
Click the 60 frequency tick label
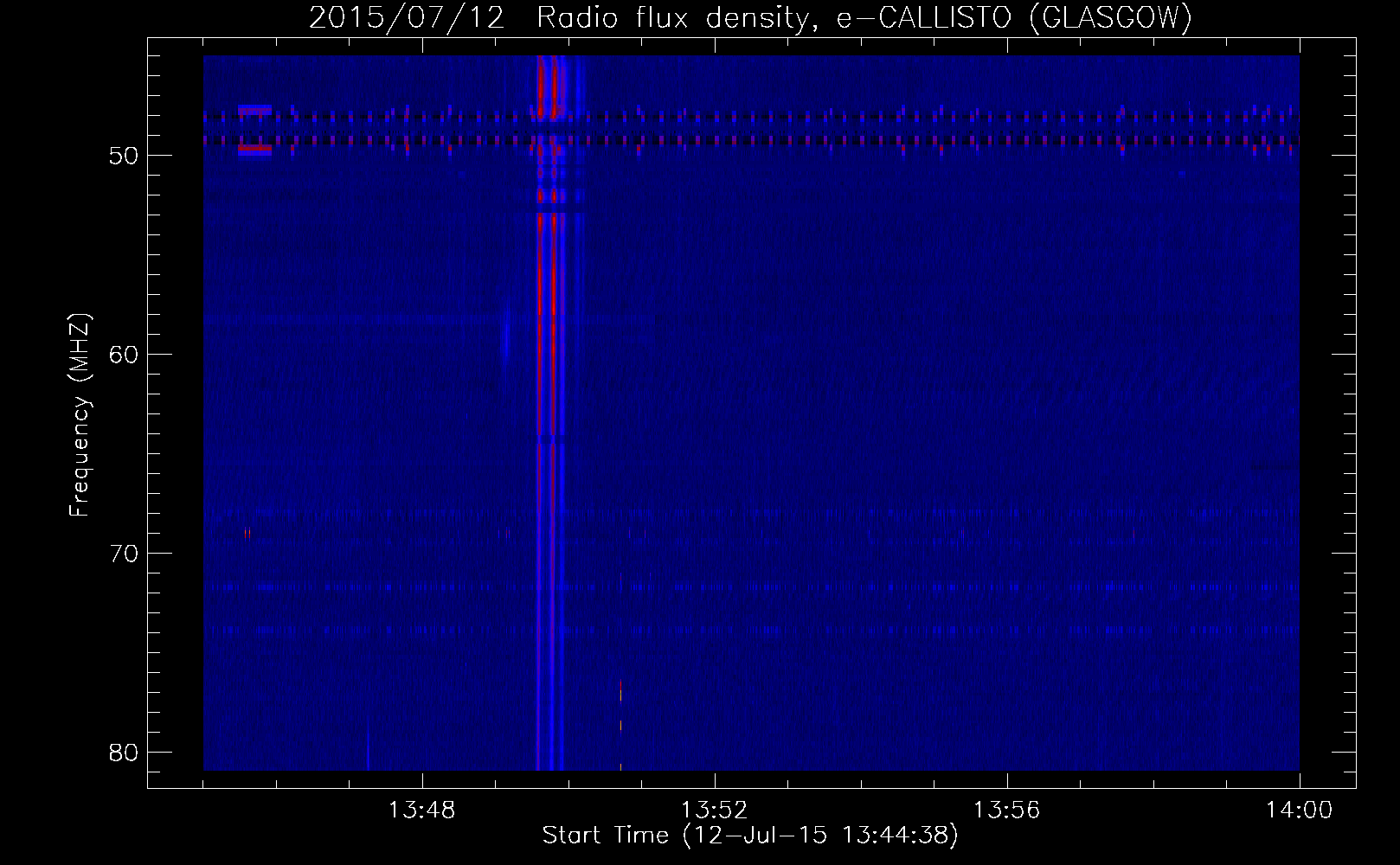125,355
